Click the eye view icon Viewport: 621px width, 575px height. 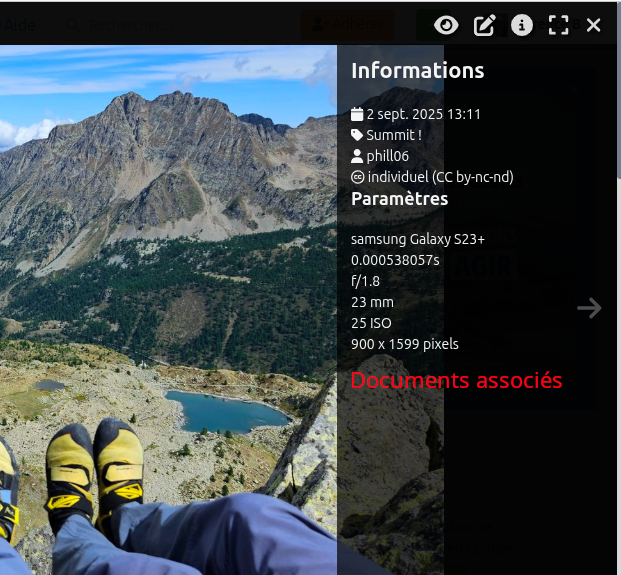446,25
